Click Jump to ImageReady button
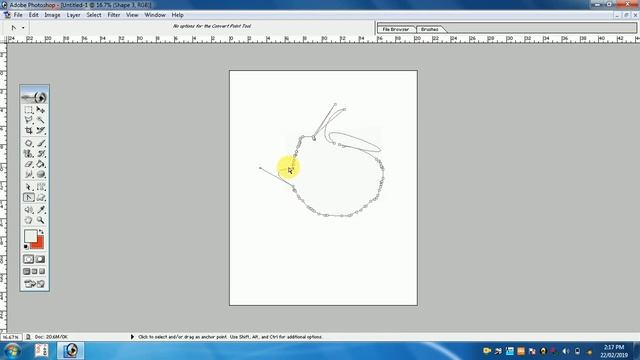Image resolution: width=640 pixels, height=360 pixels. coord(35,284)
